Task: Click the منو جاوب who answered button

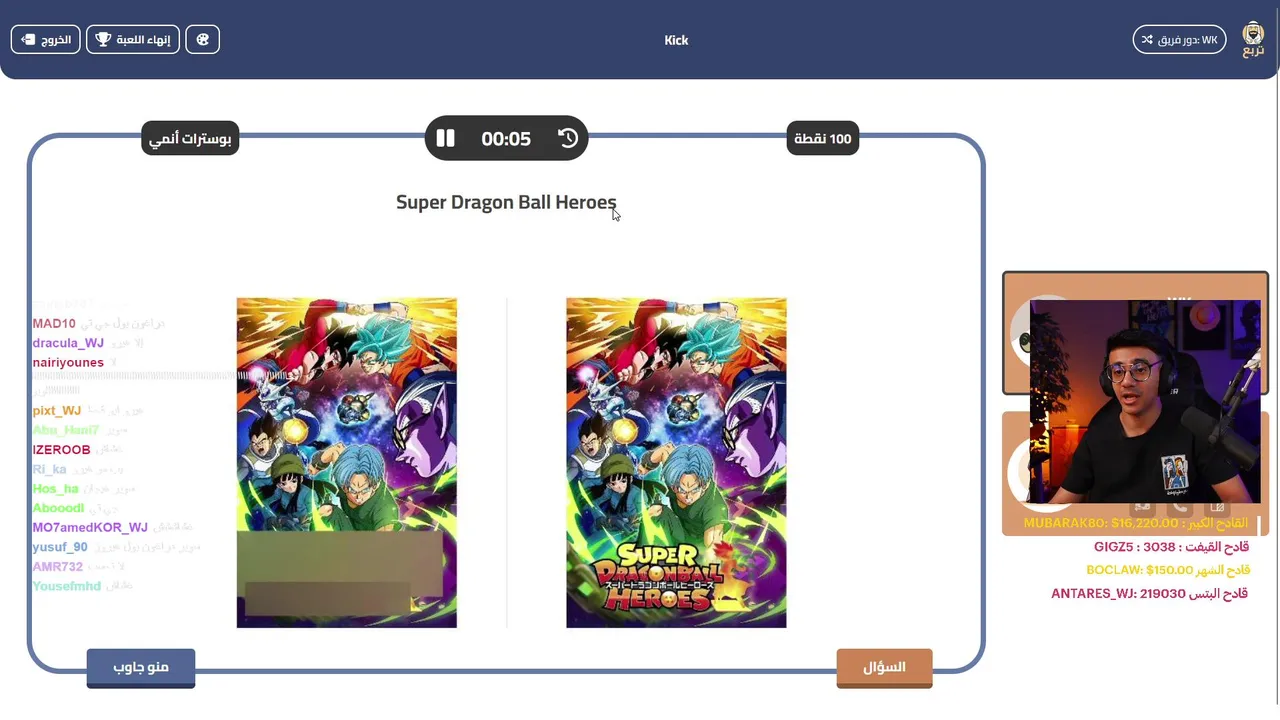Action: click(x=141, y=667)
